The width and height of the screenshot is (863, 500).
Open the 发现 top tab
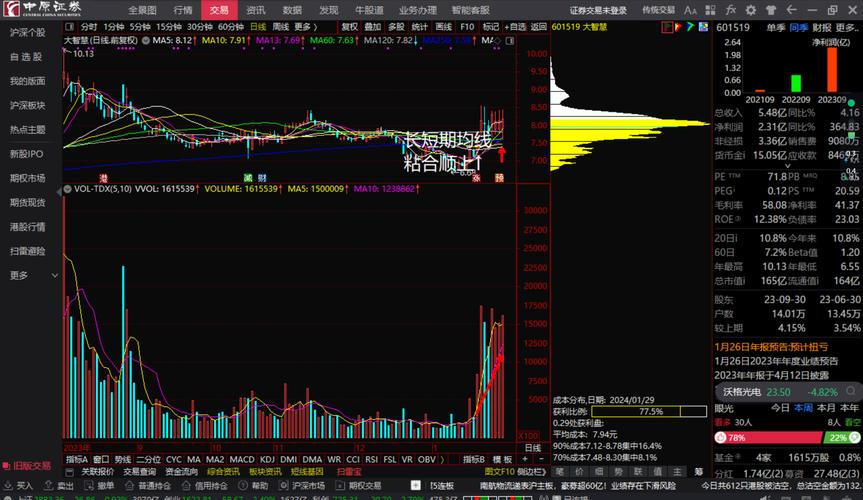coord(329,10)
